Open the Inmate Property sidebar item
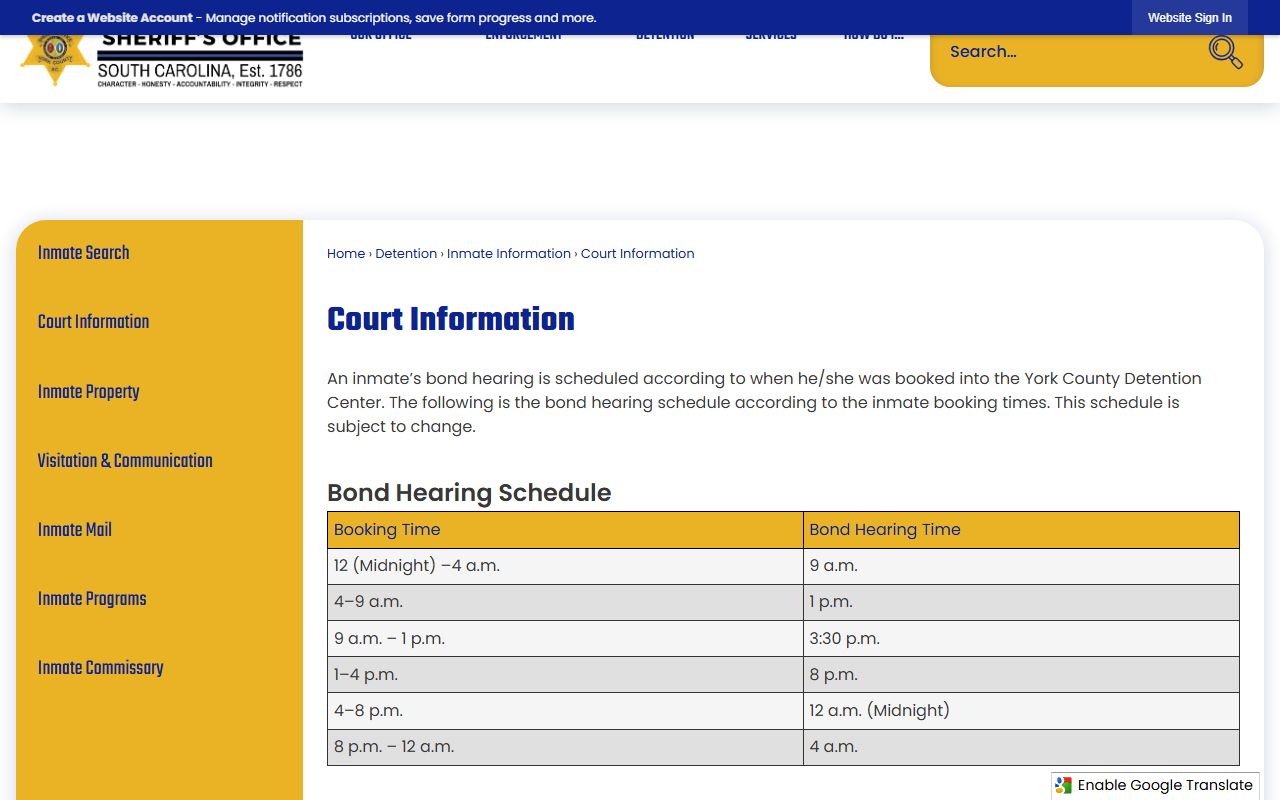 (x=89, y=392)
